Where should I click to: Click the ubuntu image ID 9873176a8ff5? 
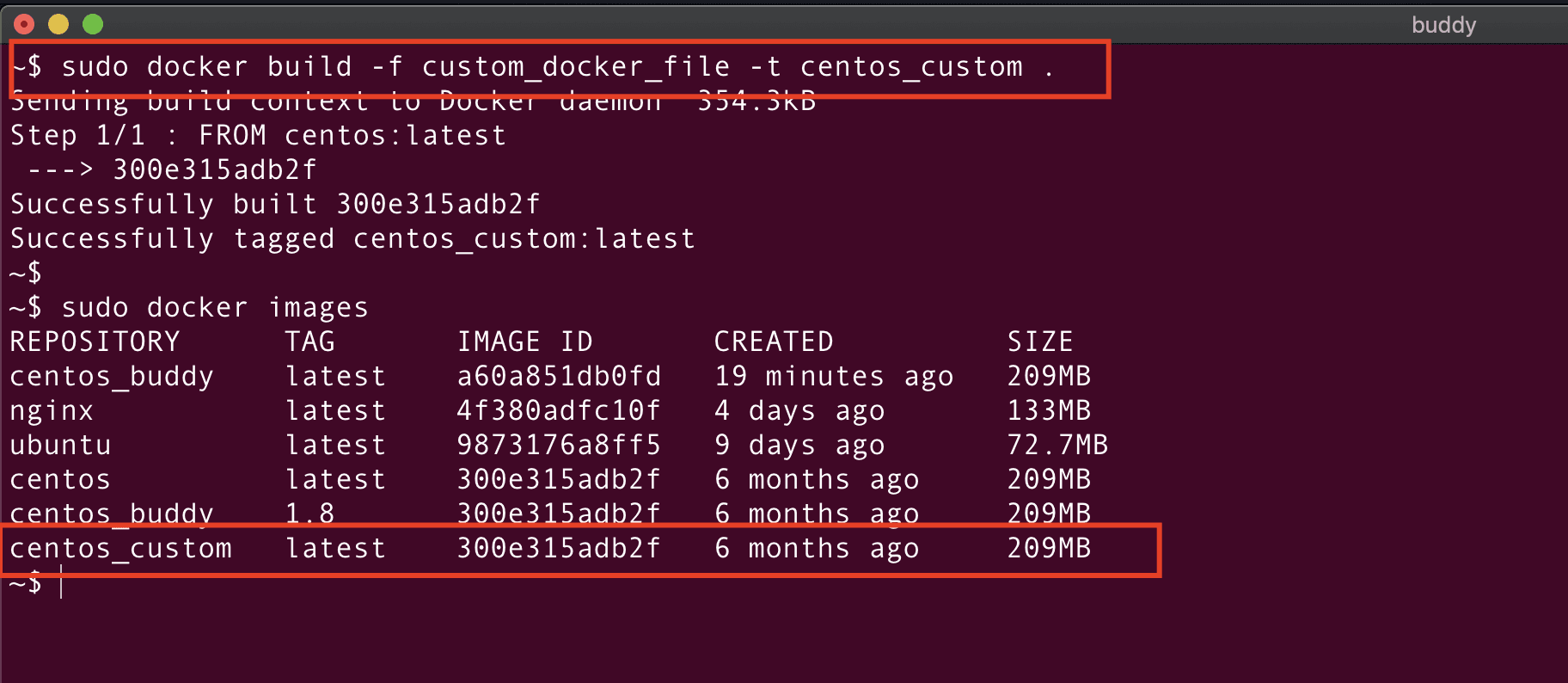559,446
